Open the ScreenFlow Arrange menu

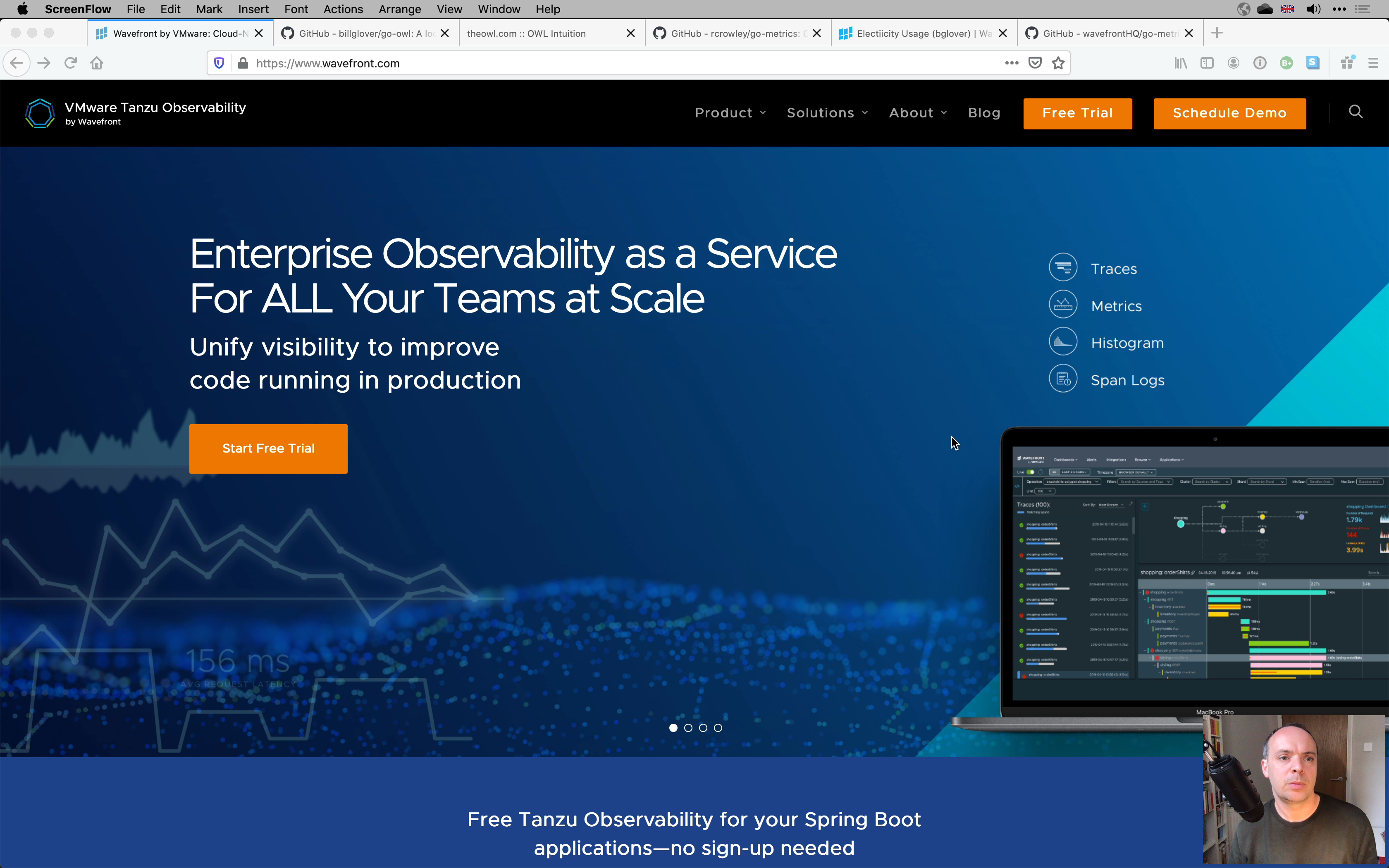[399, 9]
